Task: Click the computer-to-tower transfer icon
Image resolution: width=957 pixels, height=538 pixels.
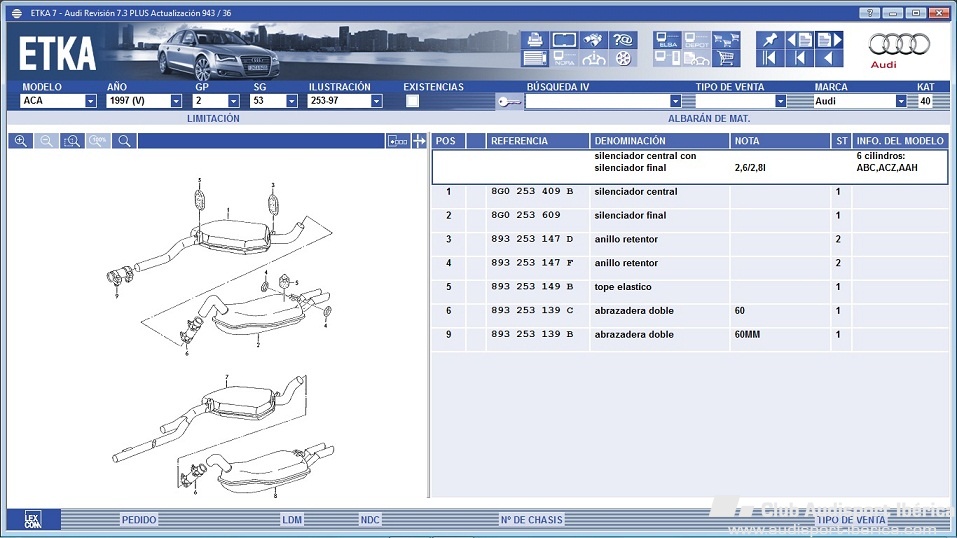Action: 667,58
